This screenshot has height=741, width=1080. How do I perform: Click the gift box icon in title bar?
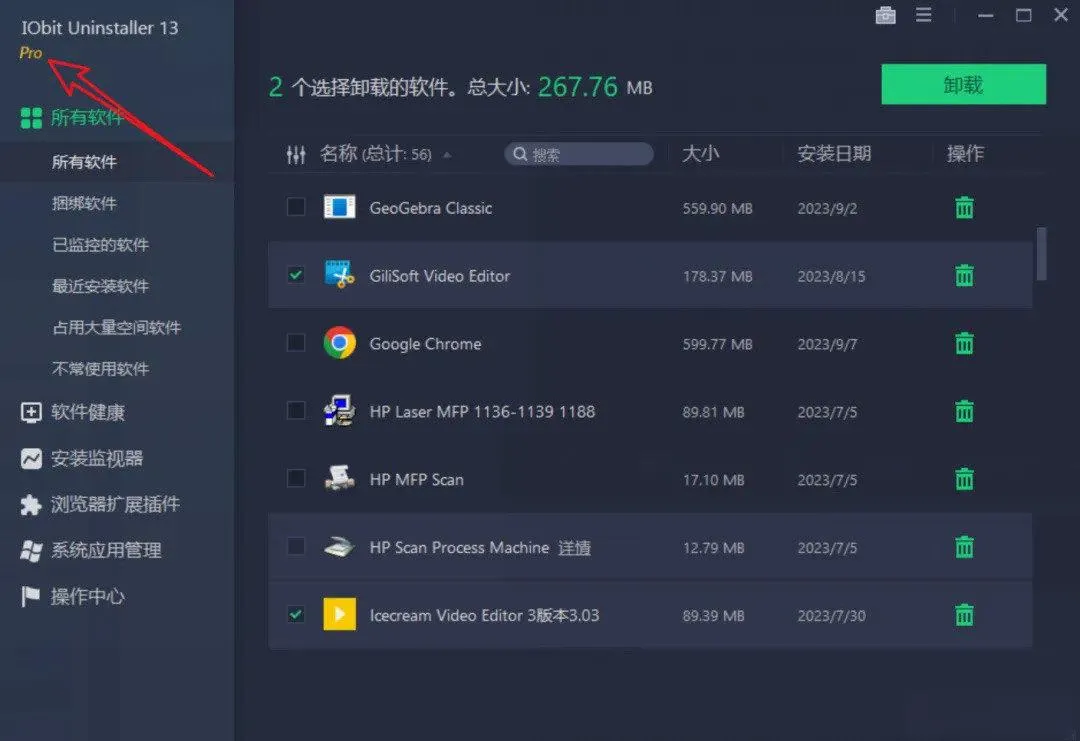click(x=885, y=16)
